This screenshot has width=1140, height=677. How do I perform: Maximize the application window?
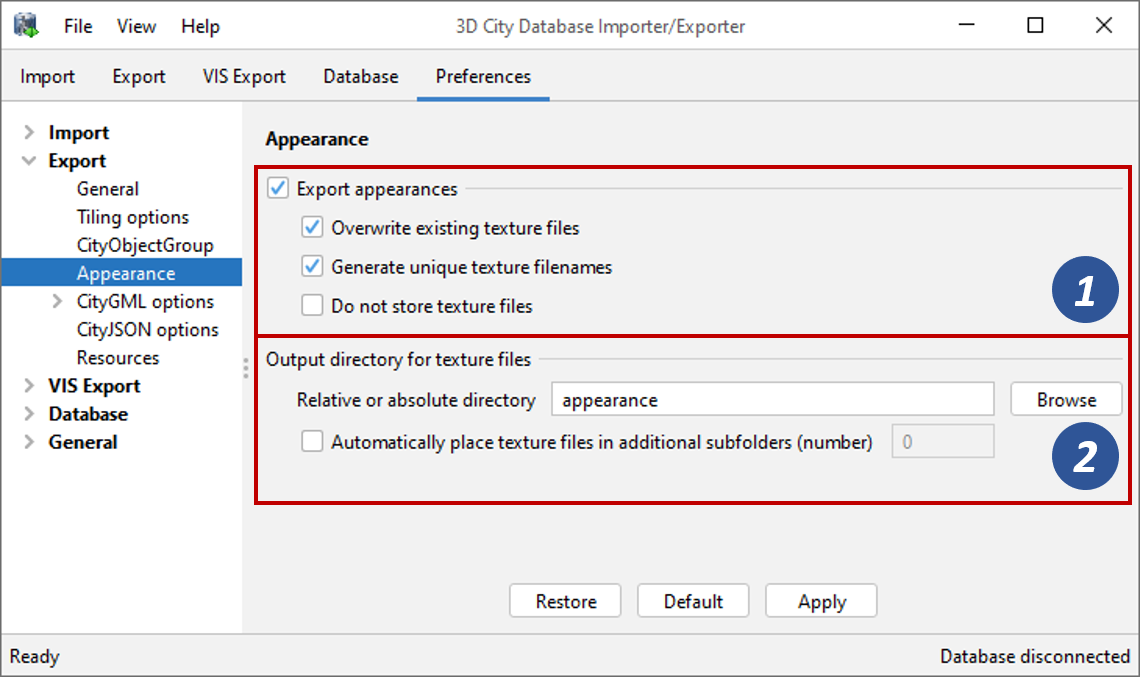(1035, 25)
